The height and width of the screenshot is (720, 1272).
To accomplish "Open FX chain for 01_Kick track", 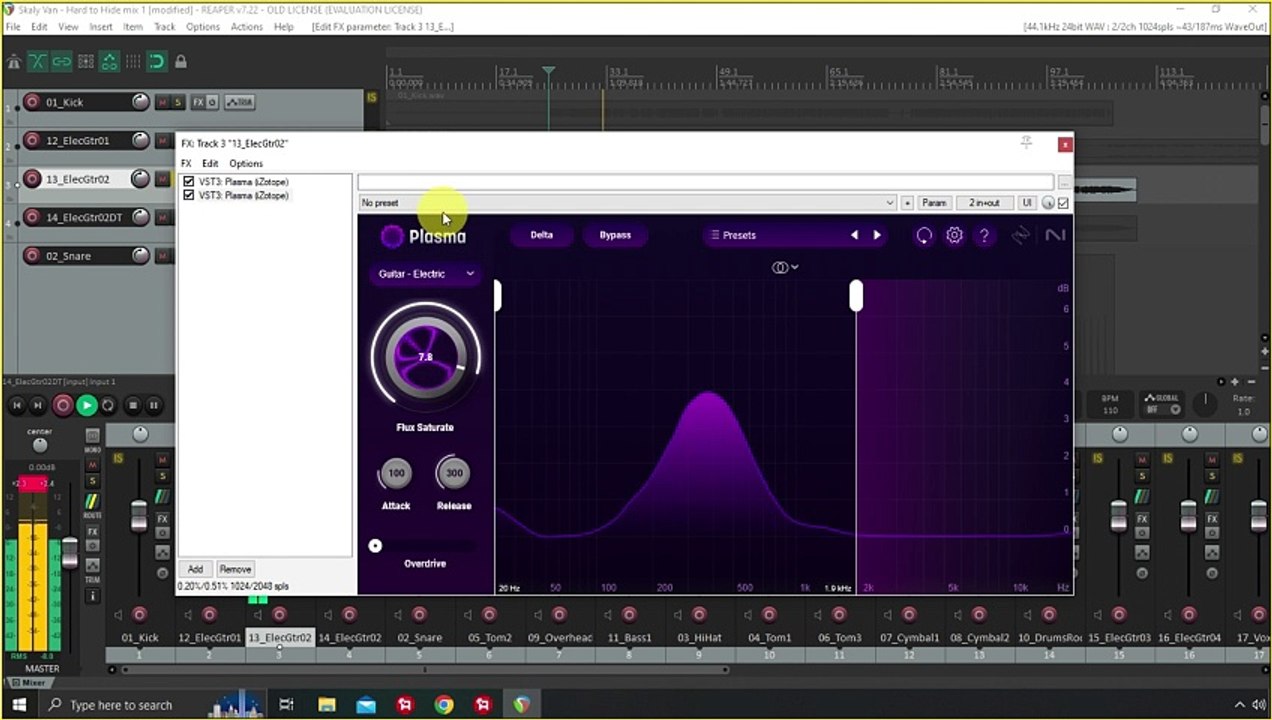I will click(198, 102).
